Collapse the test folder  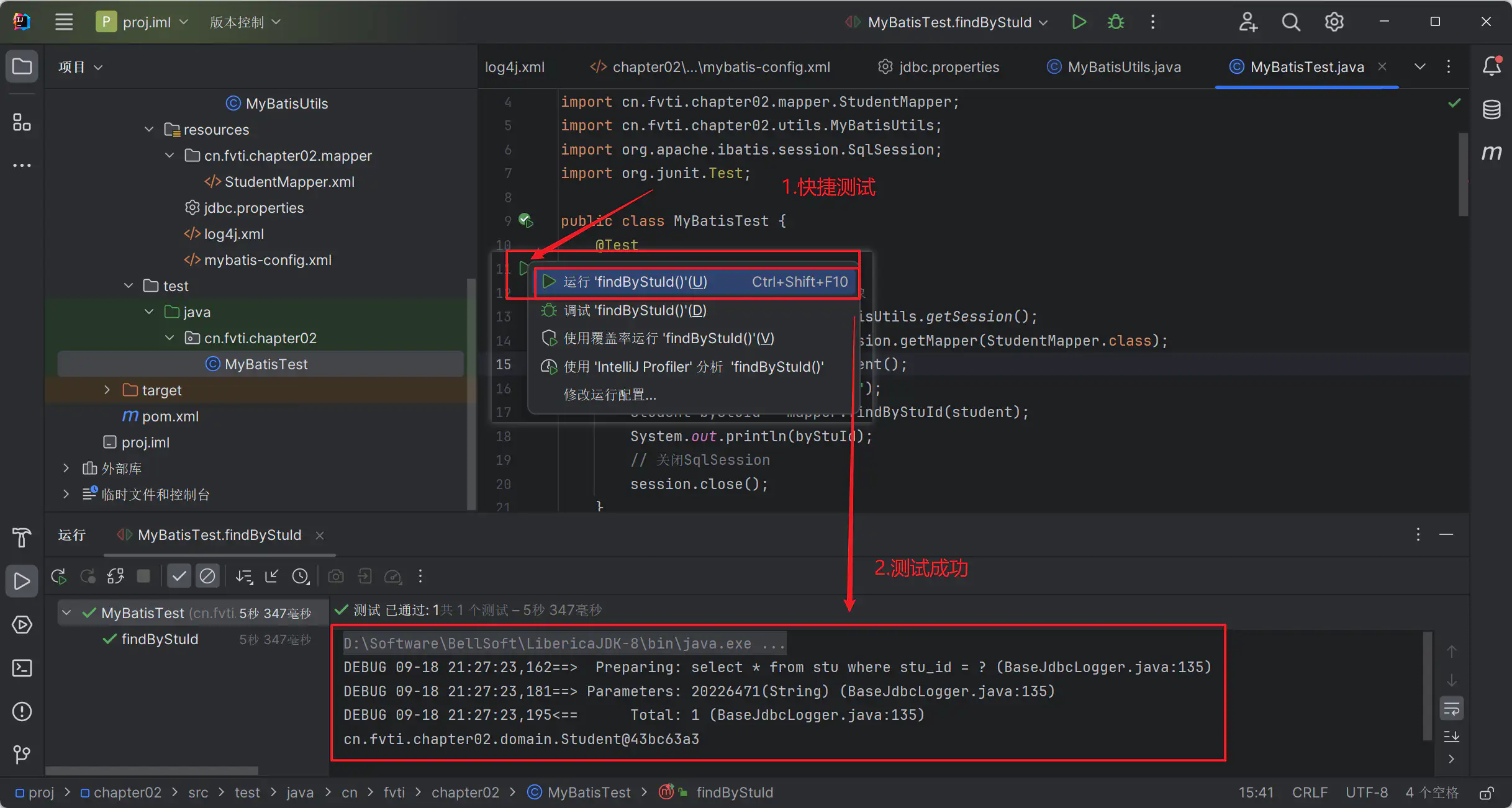click(129, 286)
